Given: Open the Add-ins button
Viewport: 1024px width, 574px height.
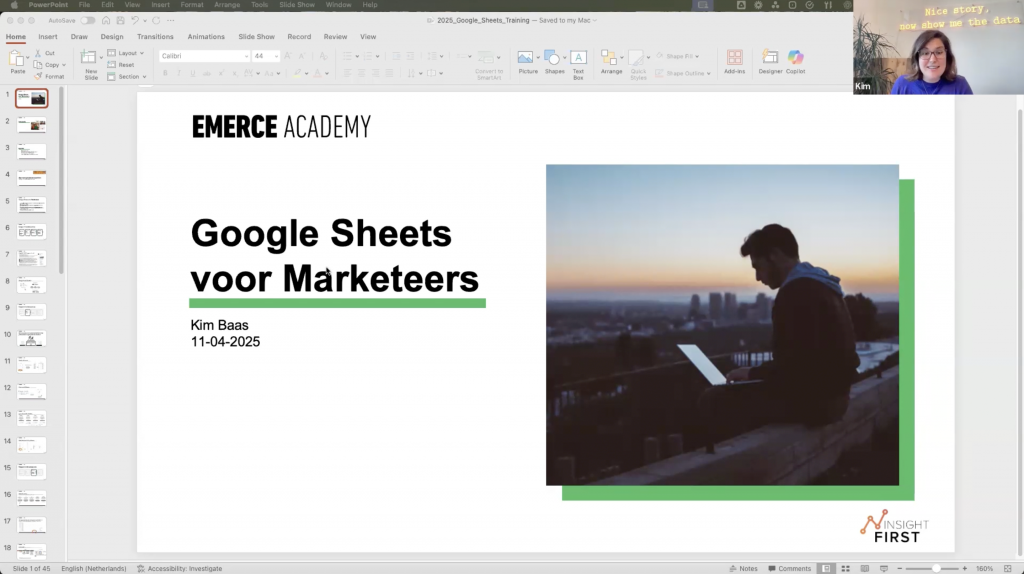Looking at the screenshot, I should coord(734,63).
